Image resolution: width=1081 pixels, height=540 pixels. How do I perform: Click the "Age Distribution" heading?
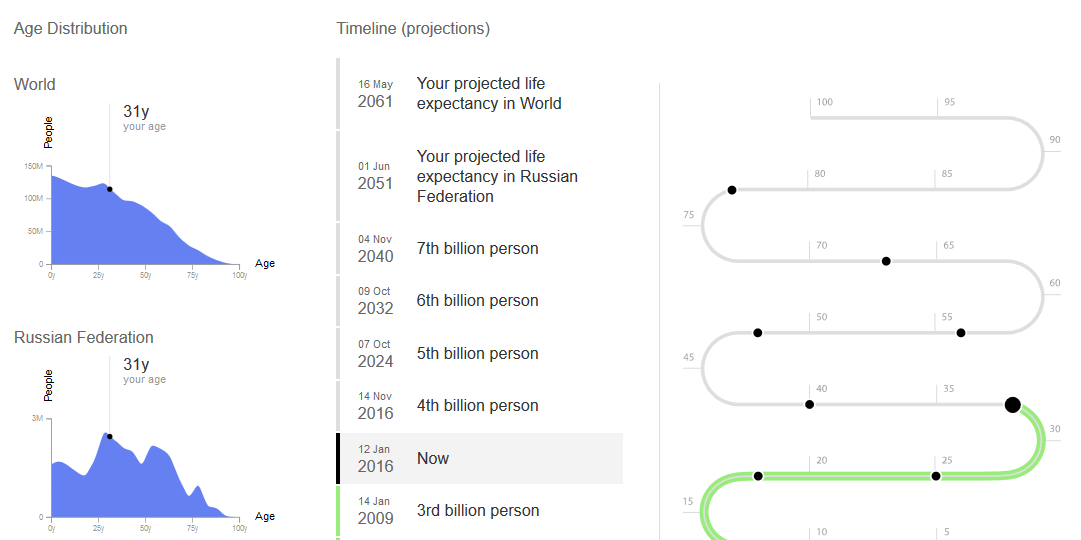71,29
